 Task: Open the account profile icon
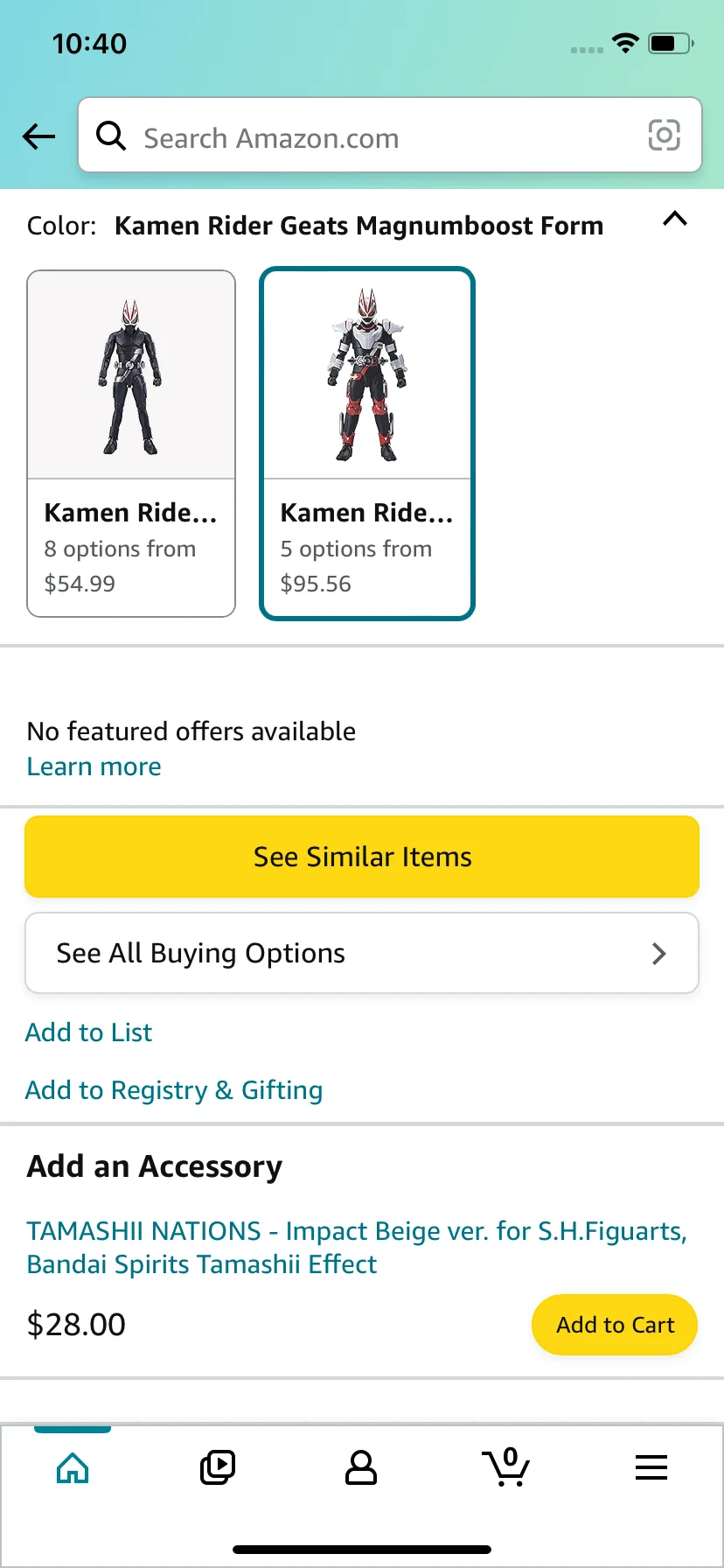click(x=361, y=1467)
